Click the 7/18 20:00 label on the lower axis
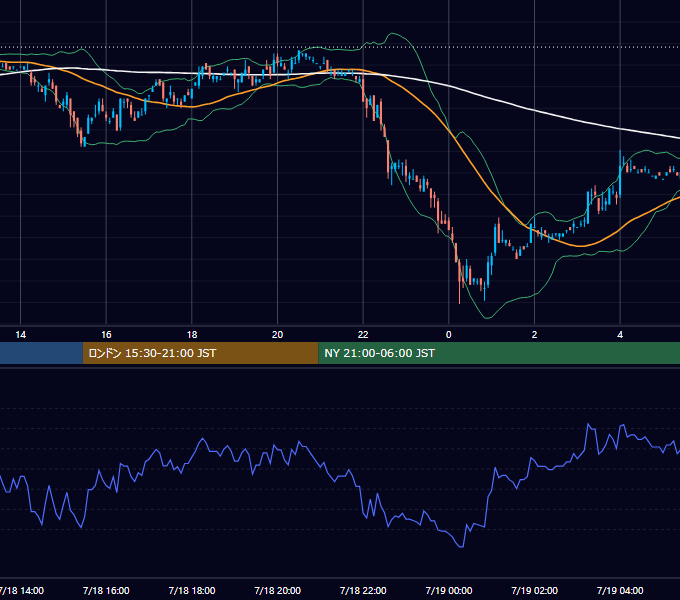 (x=278, y=591)
